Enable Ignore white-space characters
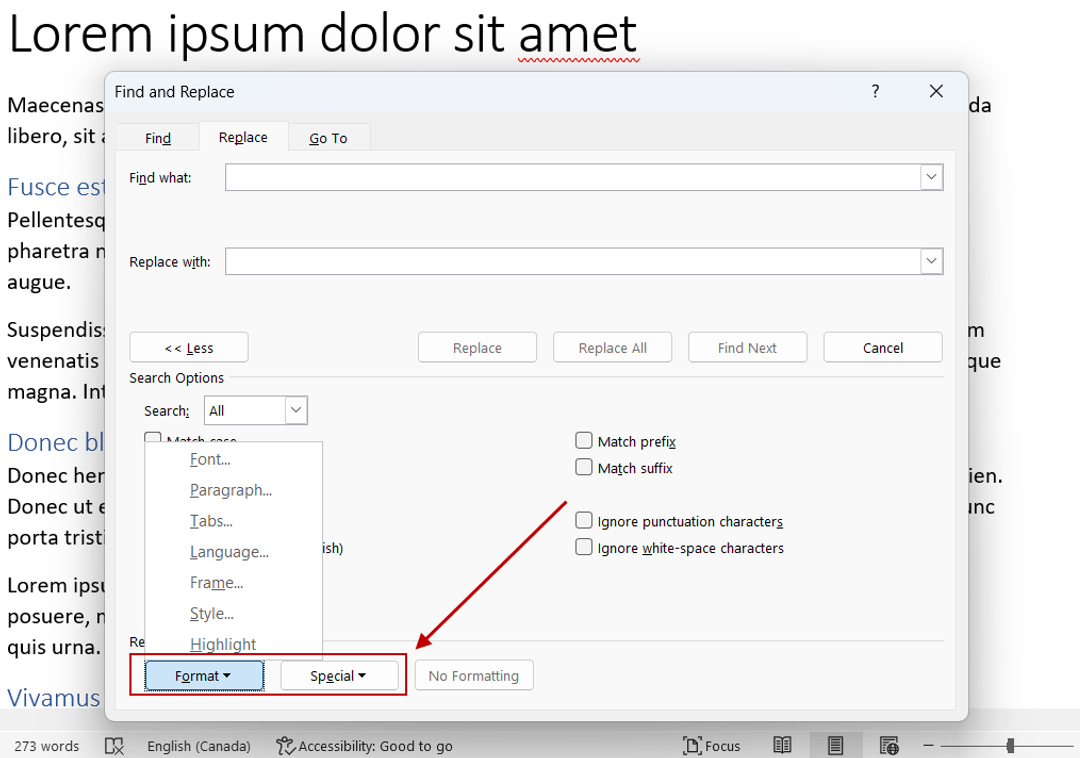 click(x=584, y=548)
